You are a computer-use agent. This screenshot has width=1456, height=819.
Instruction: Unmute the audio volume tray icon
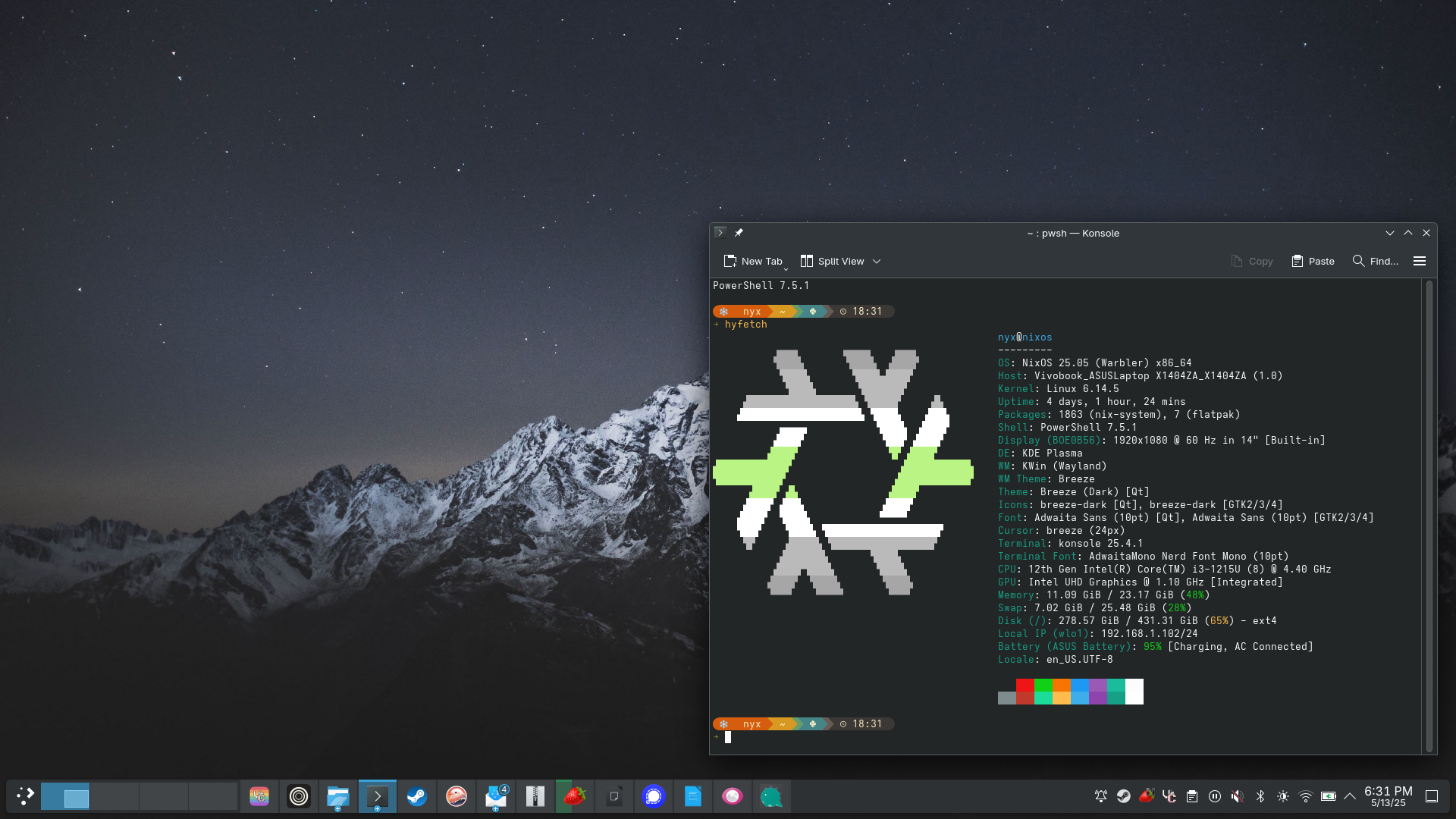pos(1237,796)
